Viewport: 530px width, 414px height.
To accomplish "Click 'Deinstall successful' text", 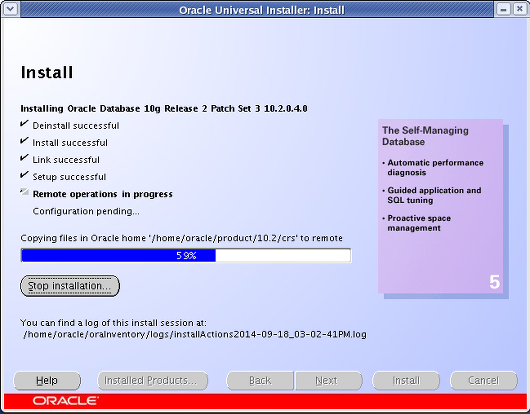I will pyautogui.click(x=76, y=126).
